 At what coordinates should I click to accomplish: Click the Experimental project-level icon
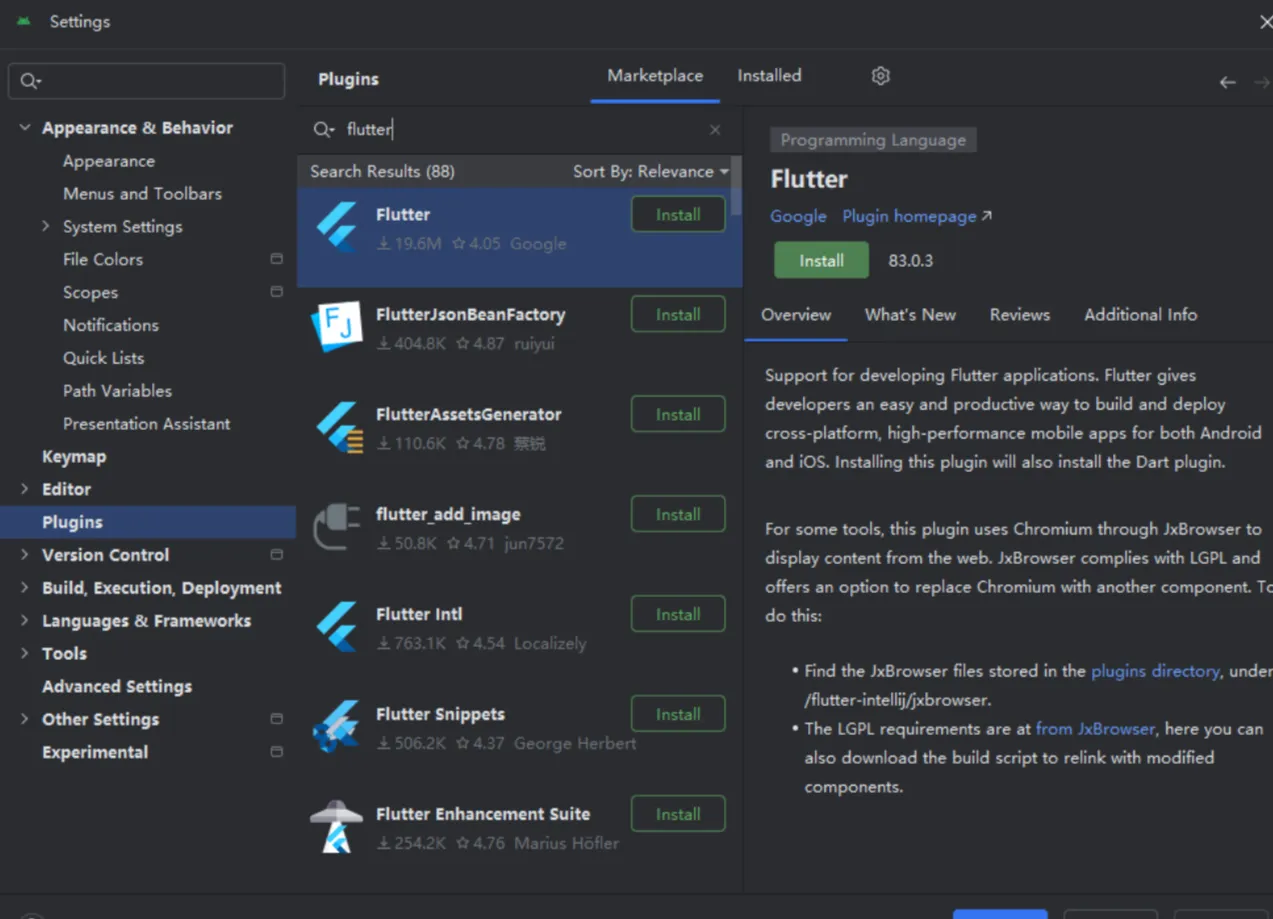click(x=277, y=751)
